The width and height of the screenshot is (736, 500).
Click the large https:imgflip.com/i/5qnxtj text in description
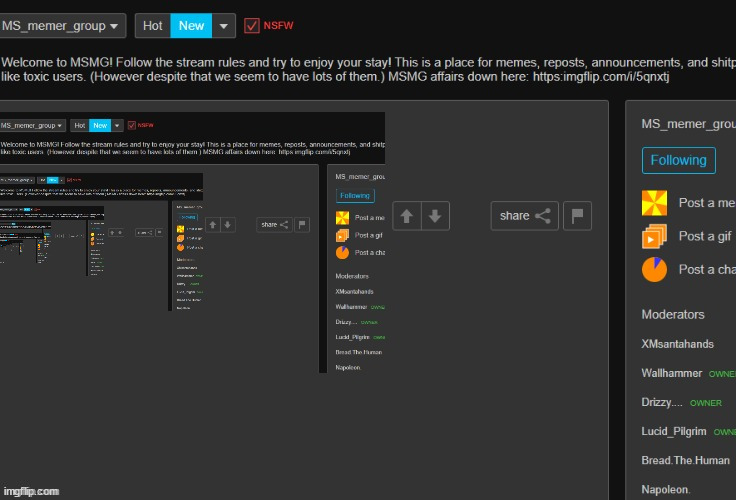pos(601,77)
